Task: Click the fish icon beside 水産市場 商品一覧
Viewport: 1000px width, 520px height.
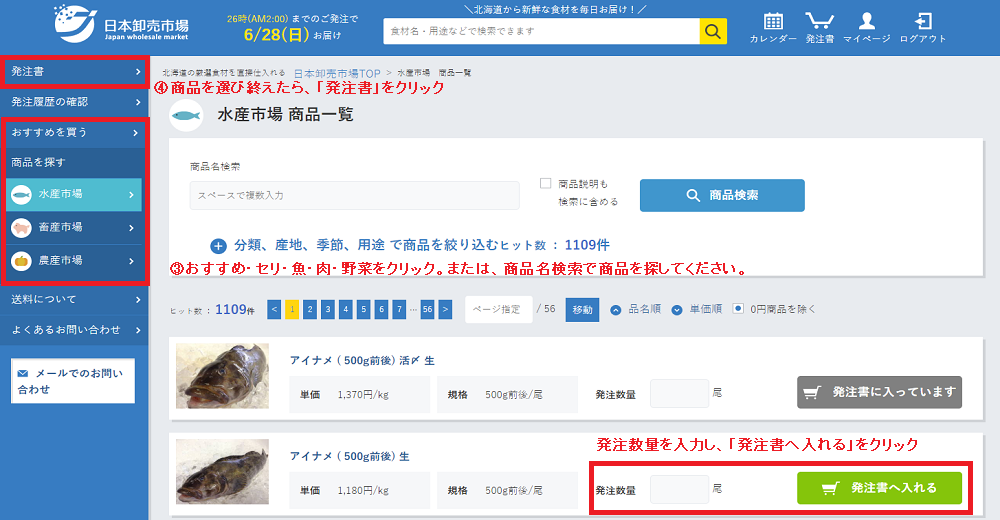Action: point(186,115)
